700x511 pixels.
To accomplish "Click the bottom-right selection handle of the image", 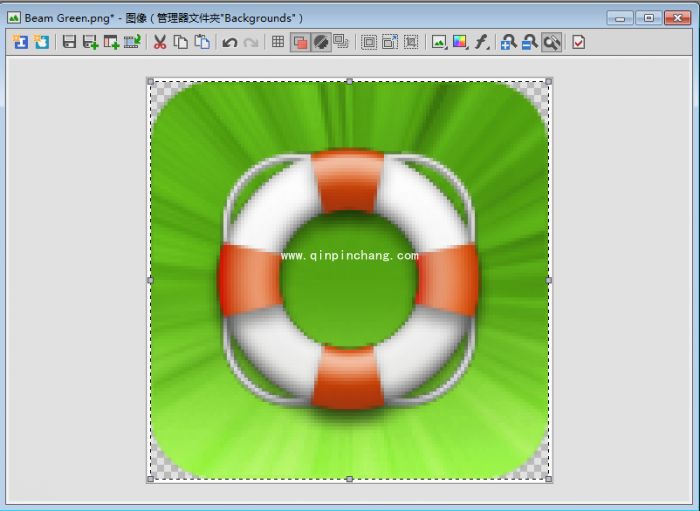I will (549, 479).
